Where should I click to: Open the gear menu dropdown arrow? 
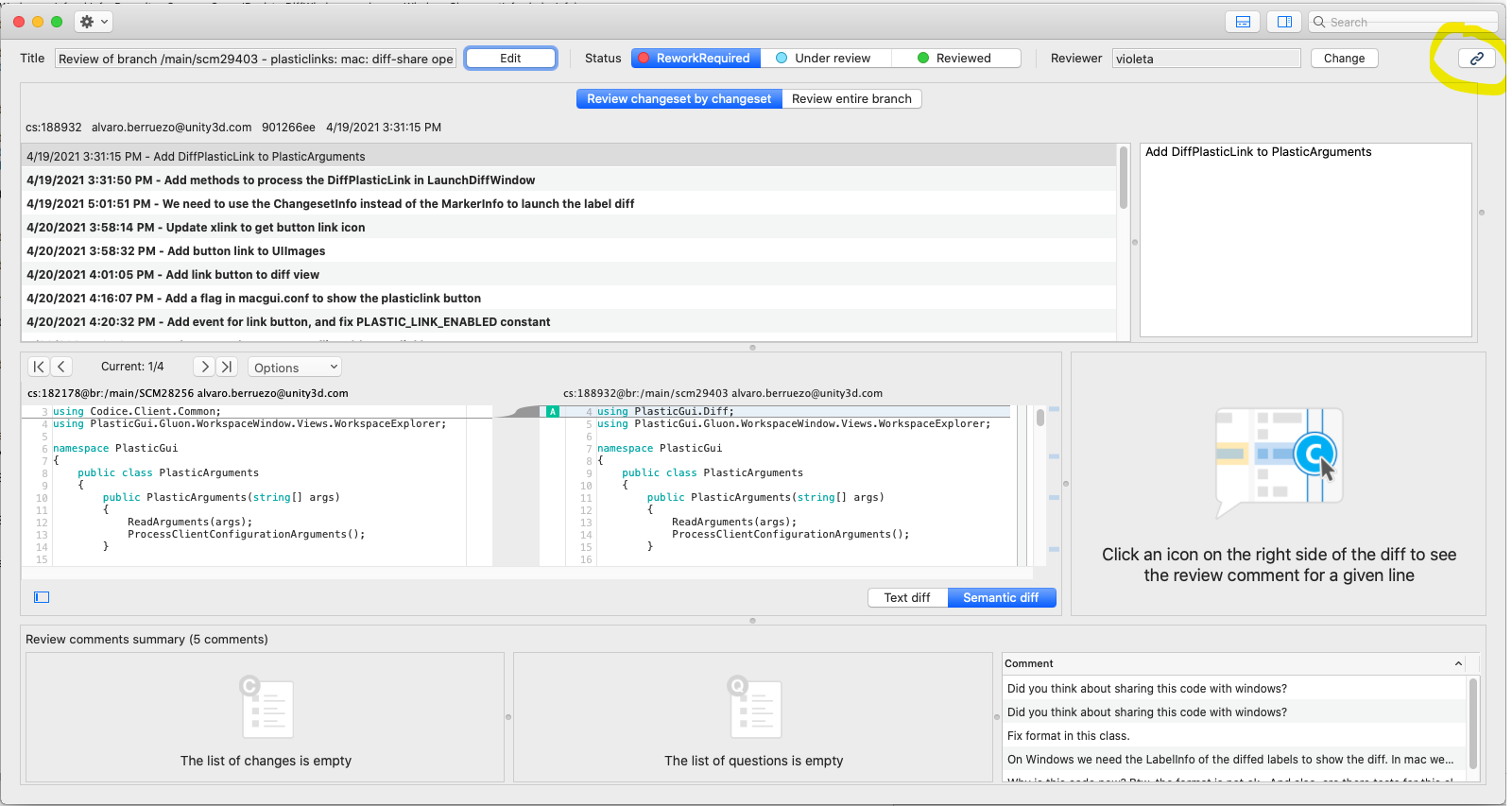click(104, 22)
